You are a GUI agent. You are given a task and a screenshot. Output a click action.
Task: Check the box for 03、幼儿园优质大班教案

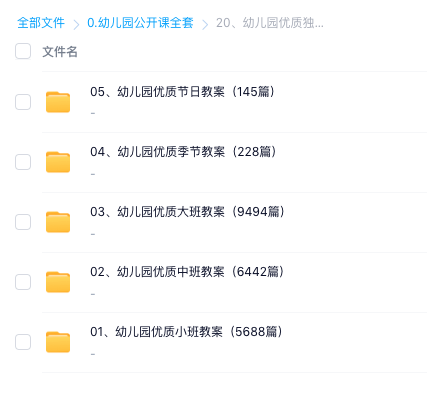[23, 222]
